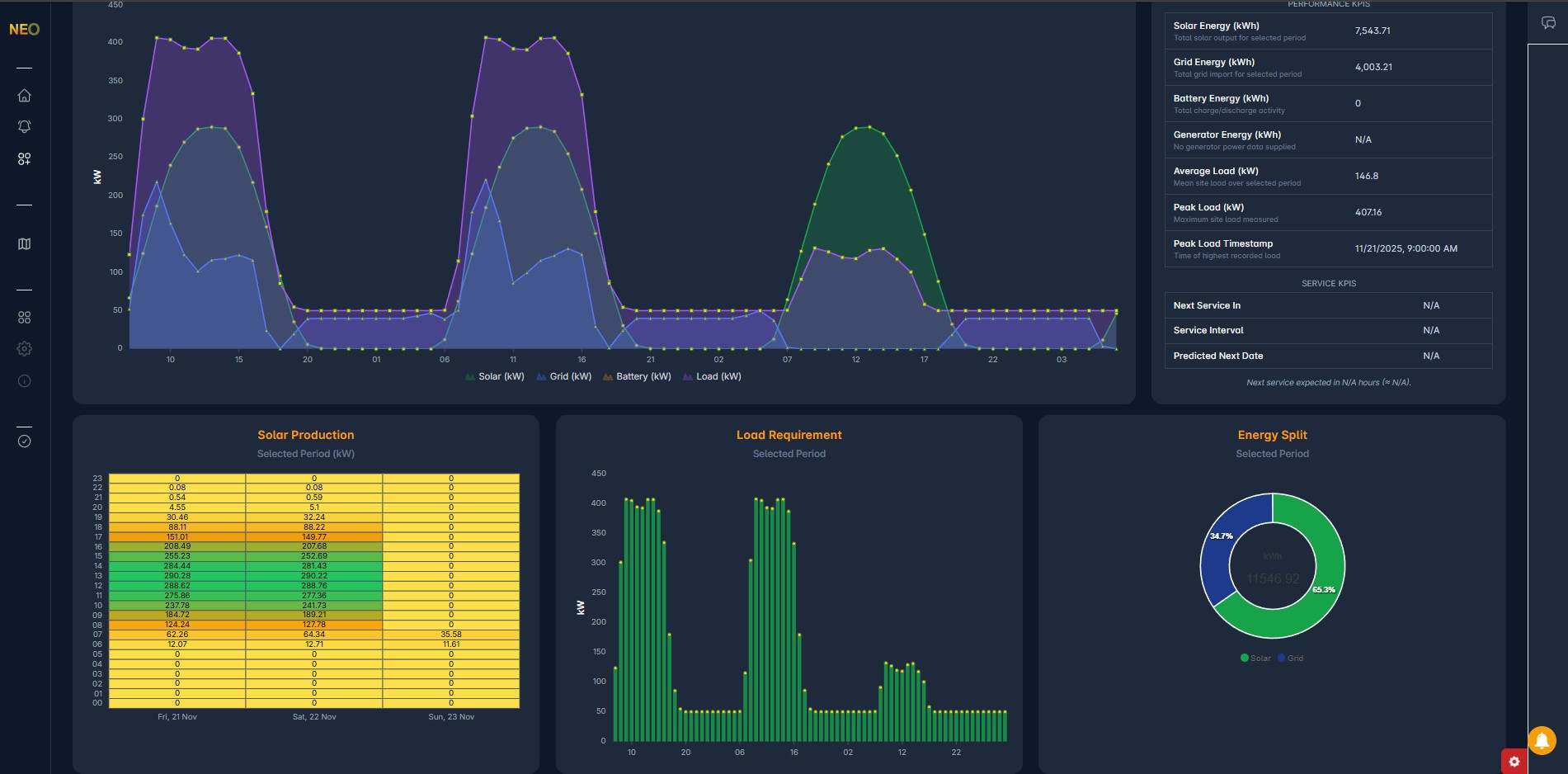Click the info circle icon in sidebar

pos(24,380)
